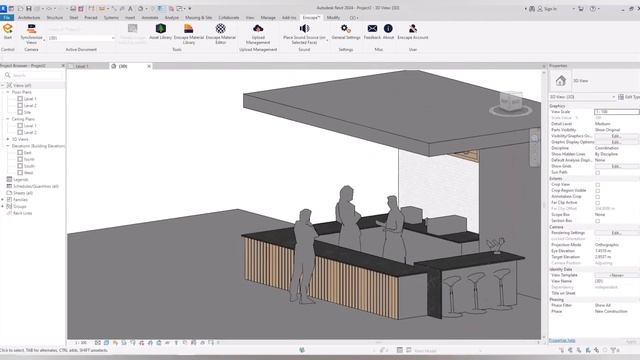This screenshot has width=640, height=360.
Task: Enable Far Clip Active checkbox
Action: point(598,203)
